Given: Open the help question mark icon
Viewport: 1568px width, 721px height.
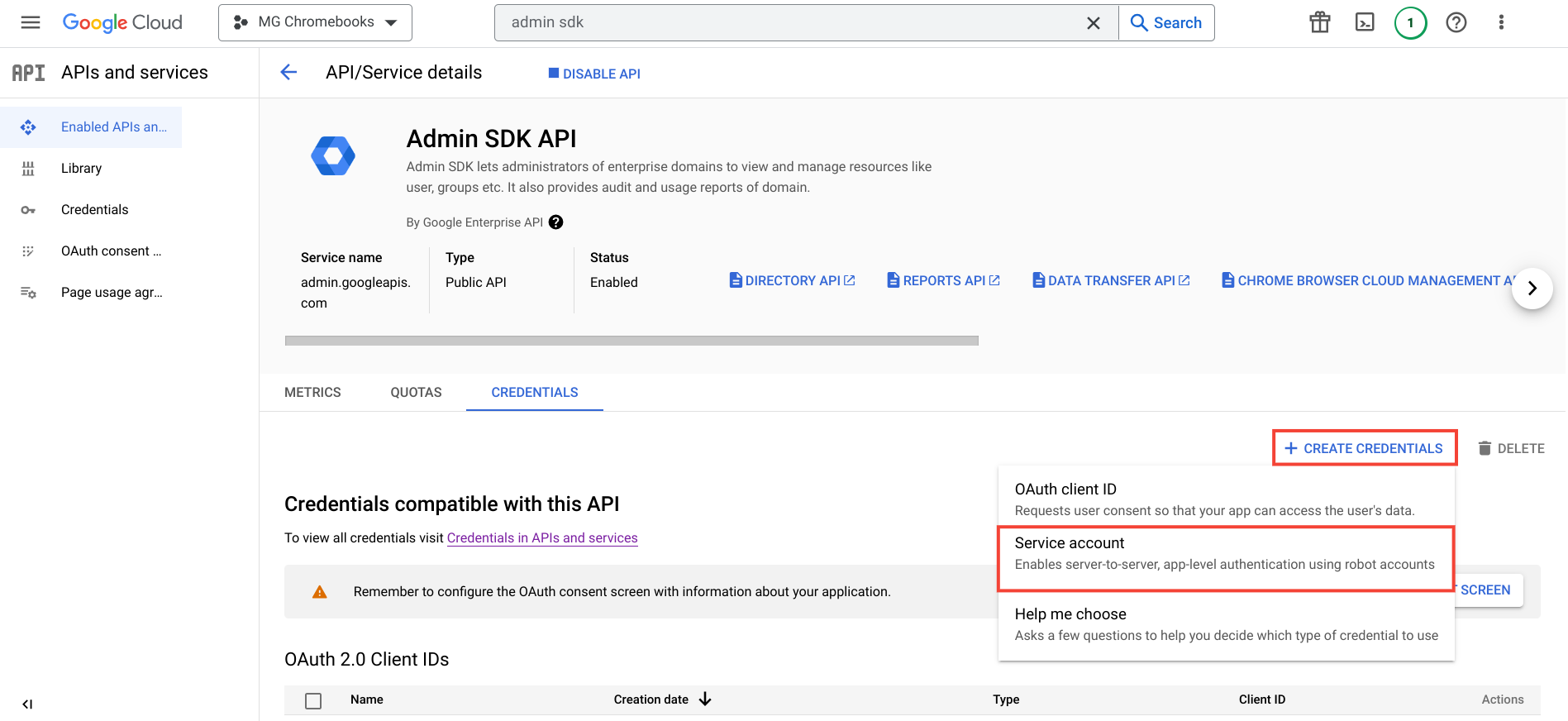Looking at the screenshot, I should coord(1456,22).
